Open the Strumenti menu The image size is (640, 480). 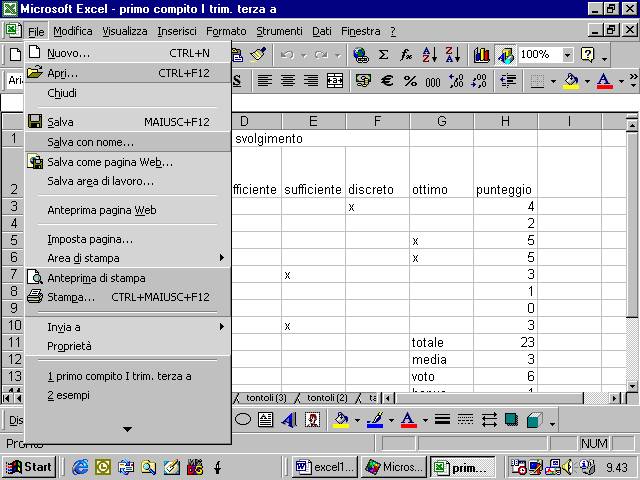click(x=279, y=31)
